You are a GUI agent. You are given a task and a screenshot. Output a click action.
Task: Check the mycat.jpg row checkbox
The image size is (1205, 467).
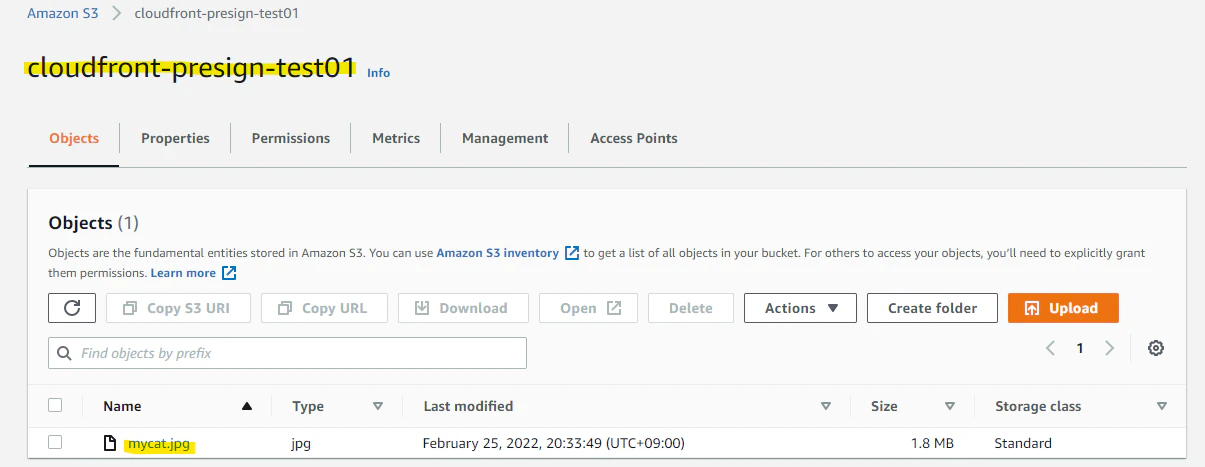[x=55, y=442]
